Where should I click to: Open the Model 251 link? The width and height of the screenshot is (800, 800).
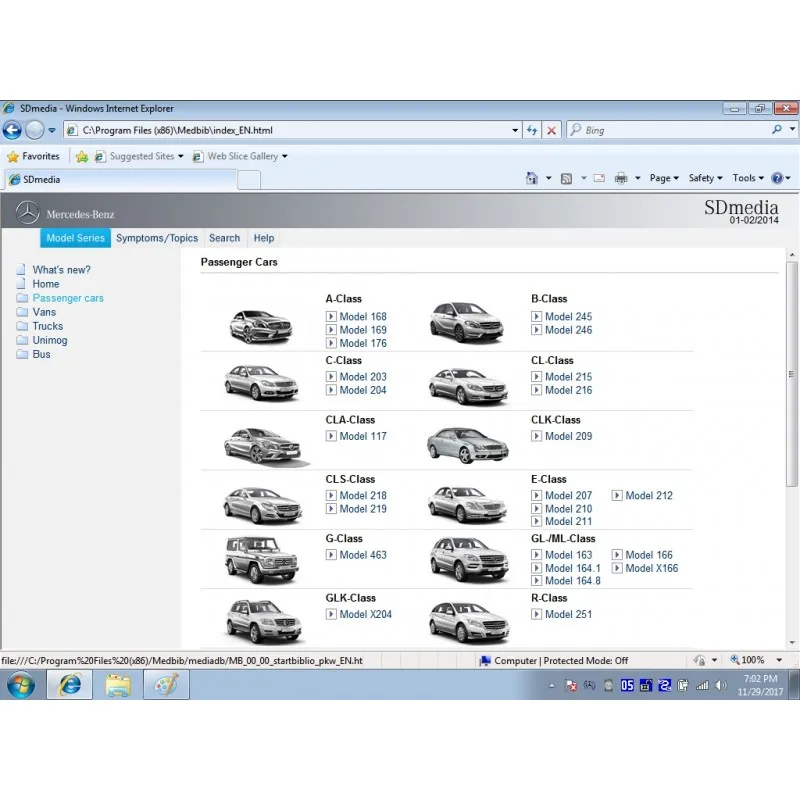[x=568, y=614]
